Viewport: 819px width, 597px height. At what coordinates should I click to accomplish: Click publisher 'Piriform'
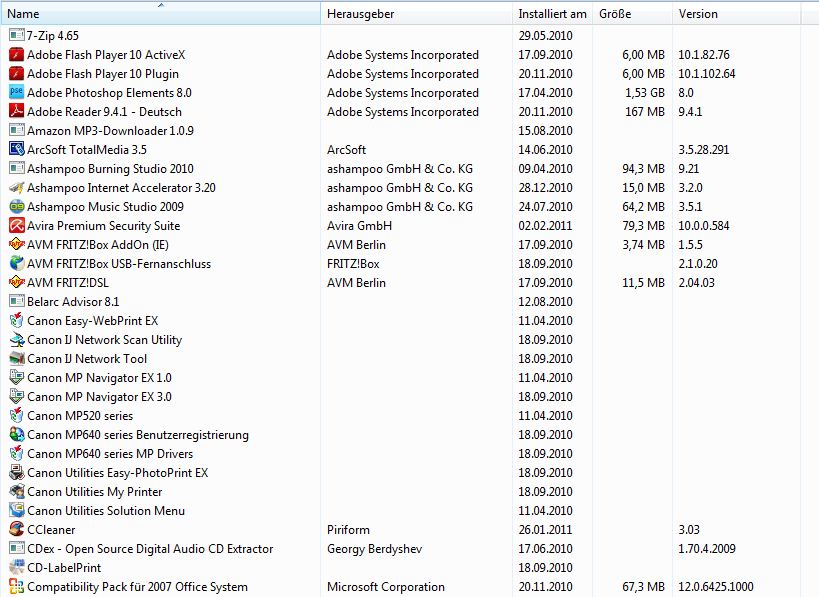coord(348,530)
